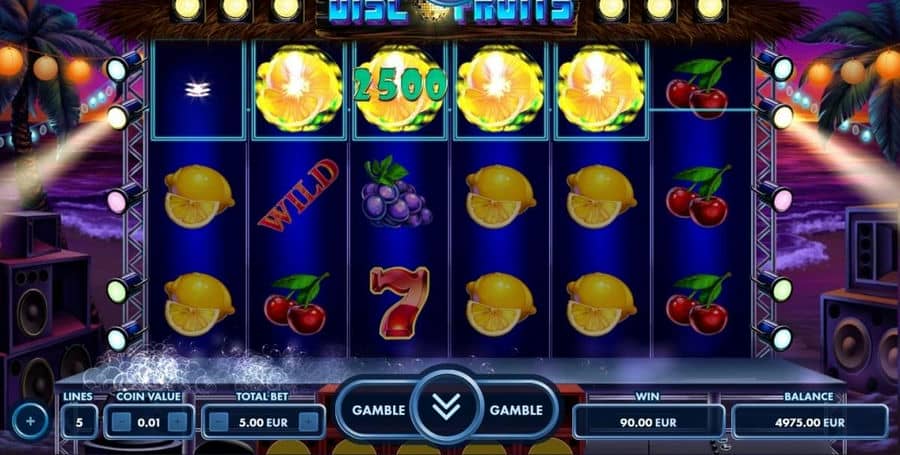900x455 pixels.
Task: Click the 2500 win amount on reels
Action: pos(400,85)
